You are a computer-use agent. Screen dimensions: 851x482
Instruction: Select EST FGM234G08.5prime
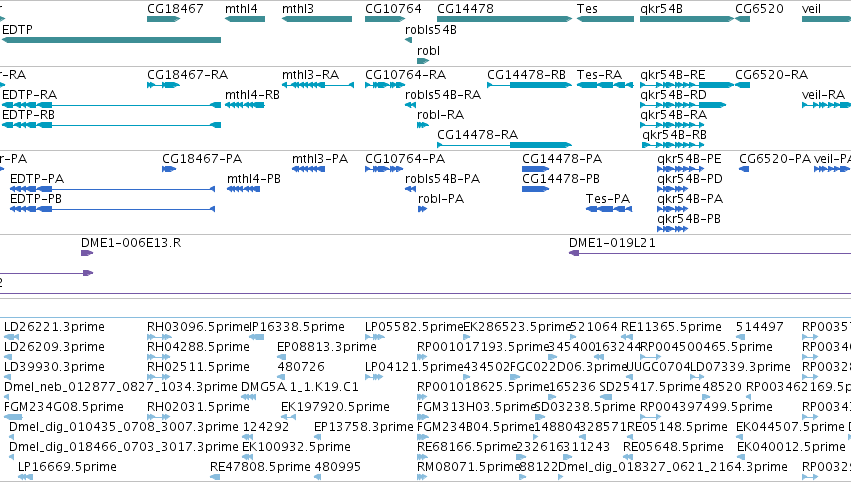pyautogui.click(x=63, y=407)
